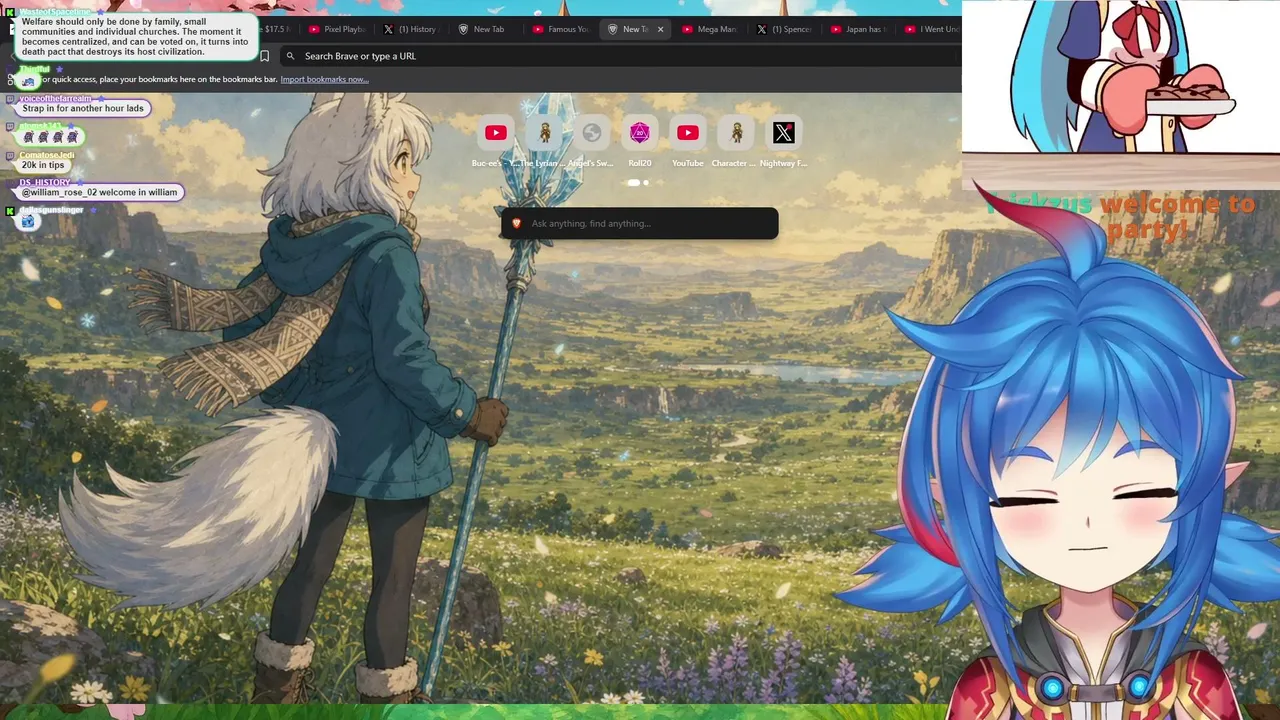Switch to the X Spencer tab

783,29
